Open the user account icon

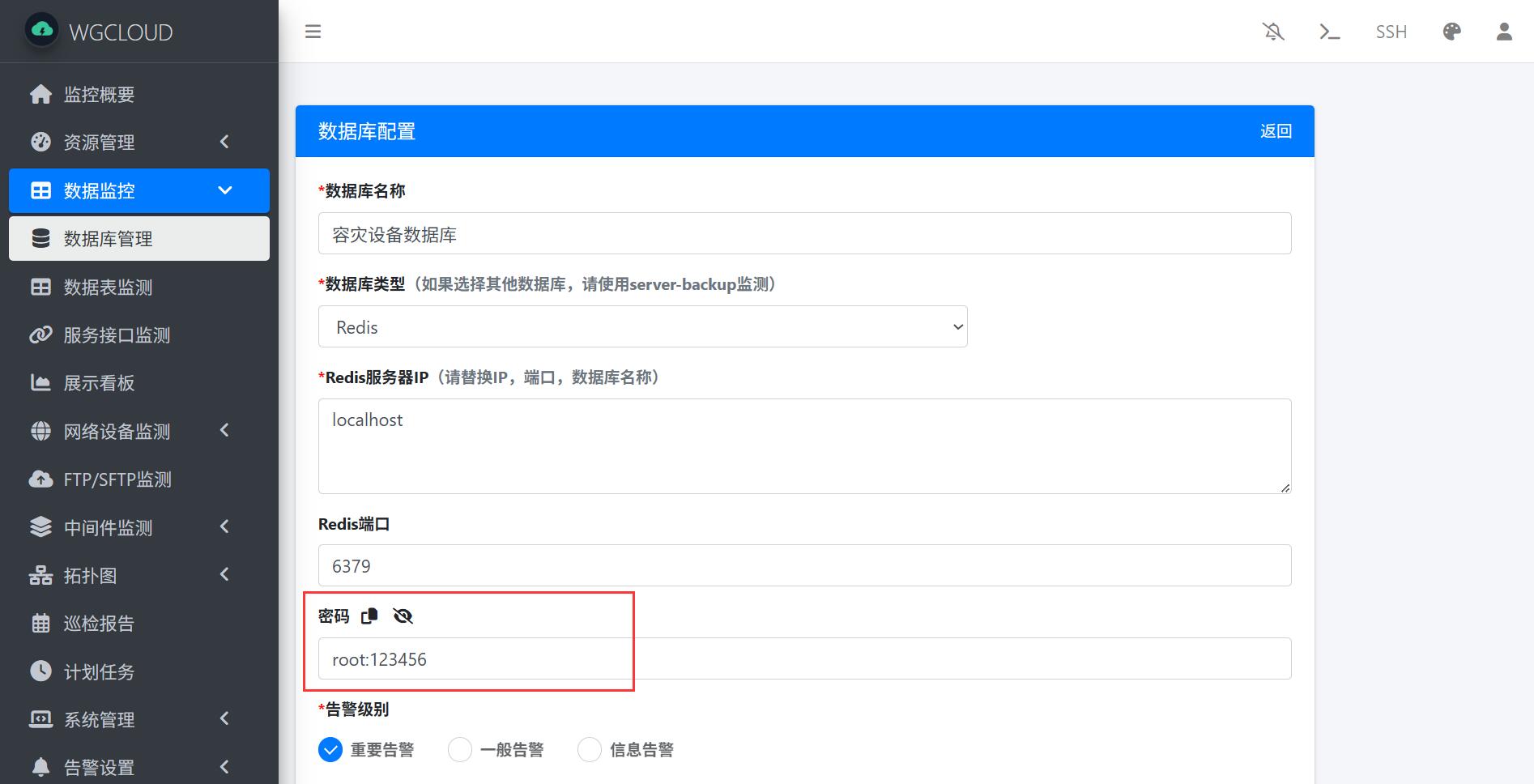point(1504,32)
